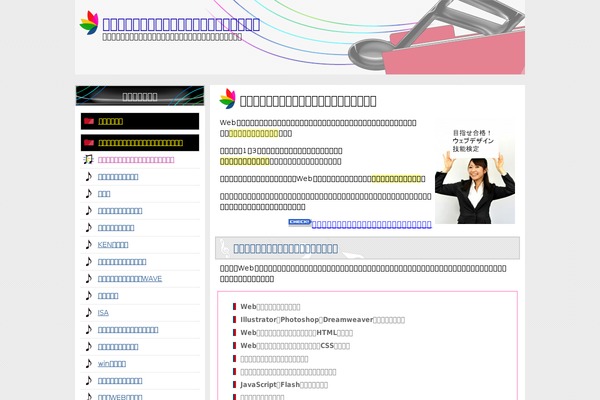The image size is (600, 400).
Task: Click the list item containing CSS
Action: pos(295,346)
